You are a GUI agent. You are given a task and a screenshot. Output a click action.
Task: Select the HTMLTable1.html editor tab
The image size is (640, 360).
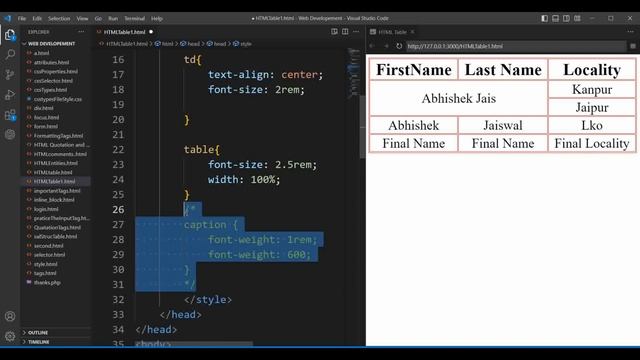coord(124,32)
